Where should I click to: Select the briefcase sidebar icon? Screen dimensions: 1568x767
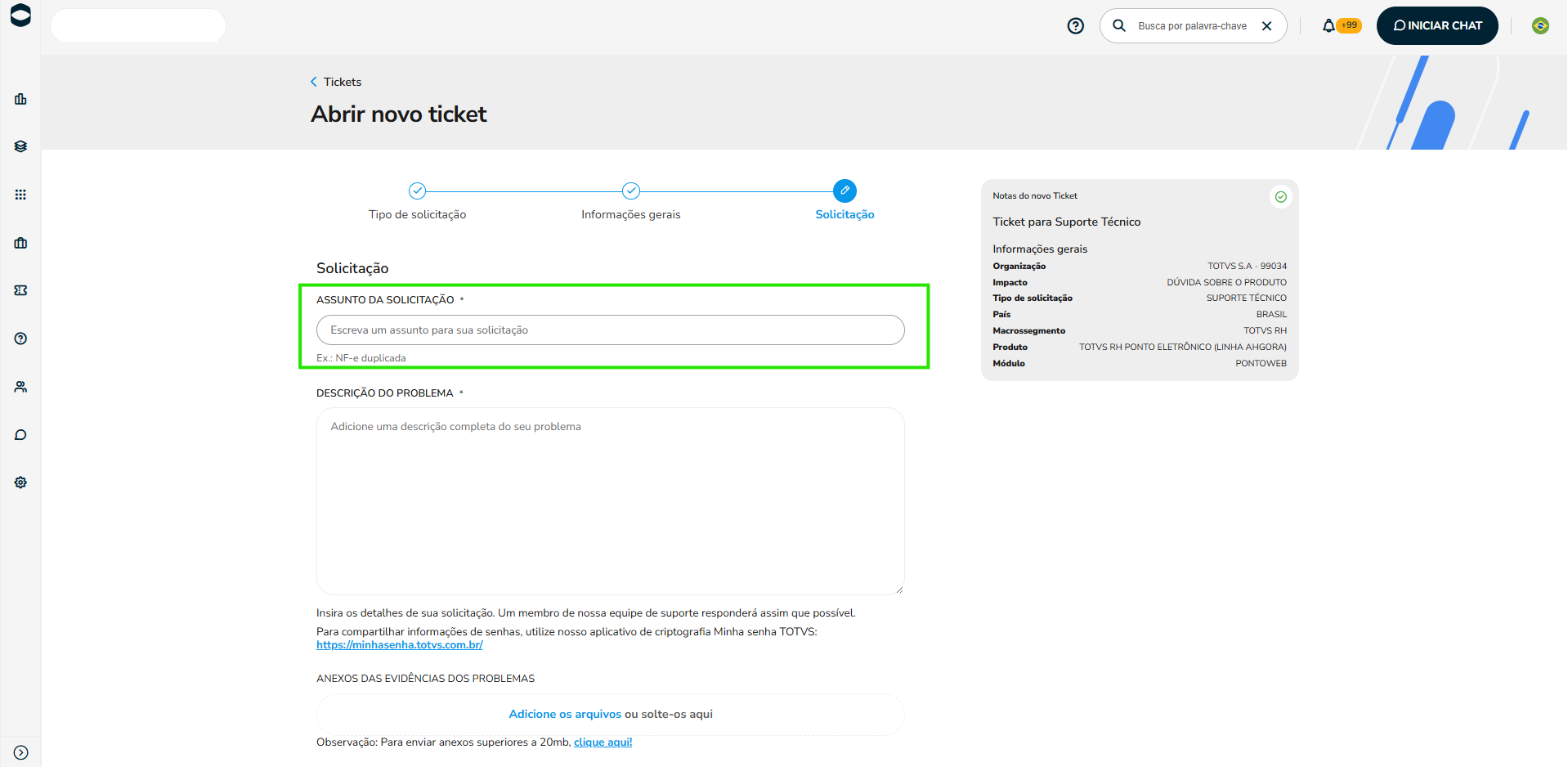[20, 243]
